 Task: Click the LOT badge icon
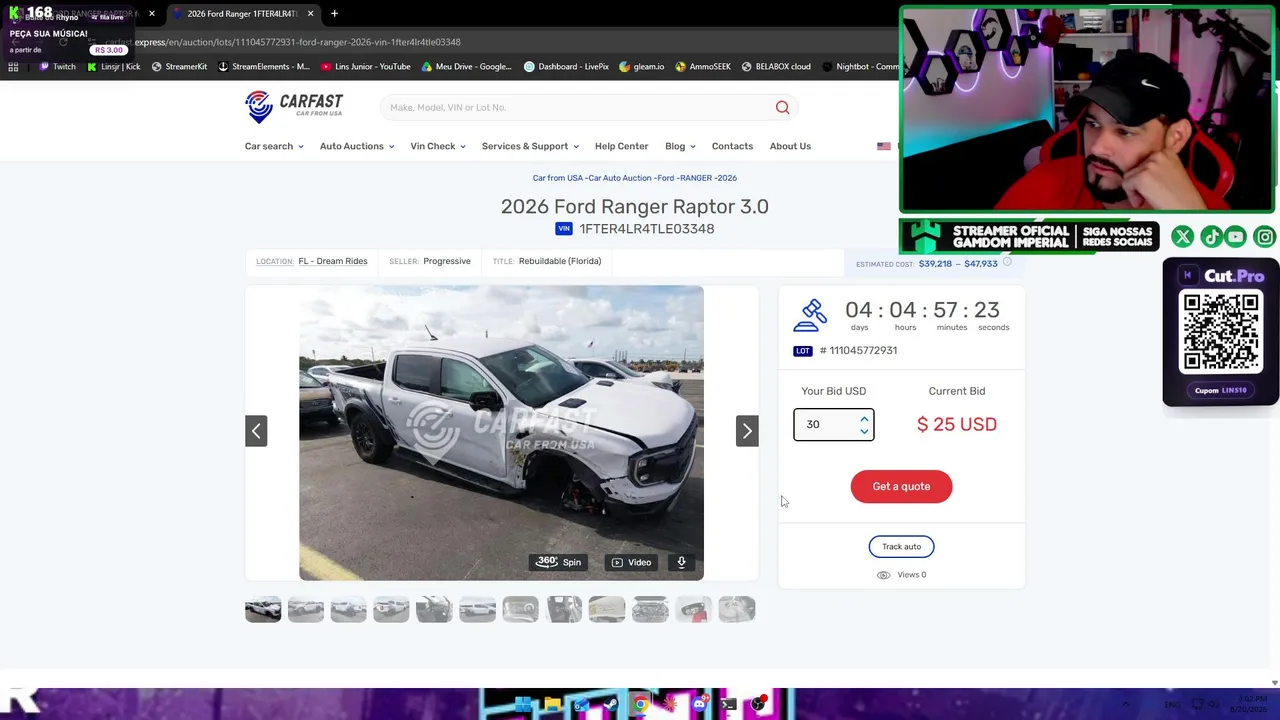coord(803,351)
